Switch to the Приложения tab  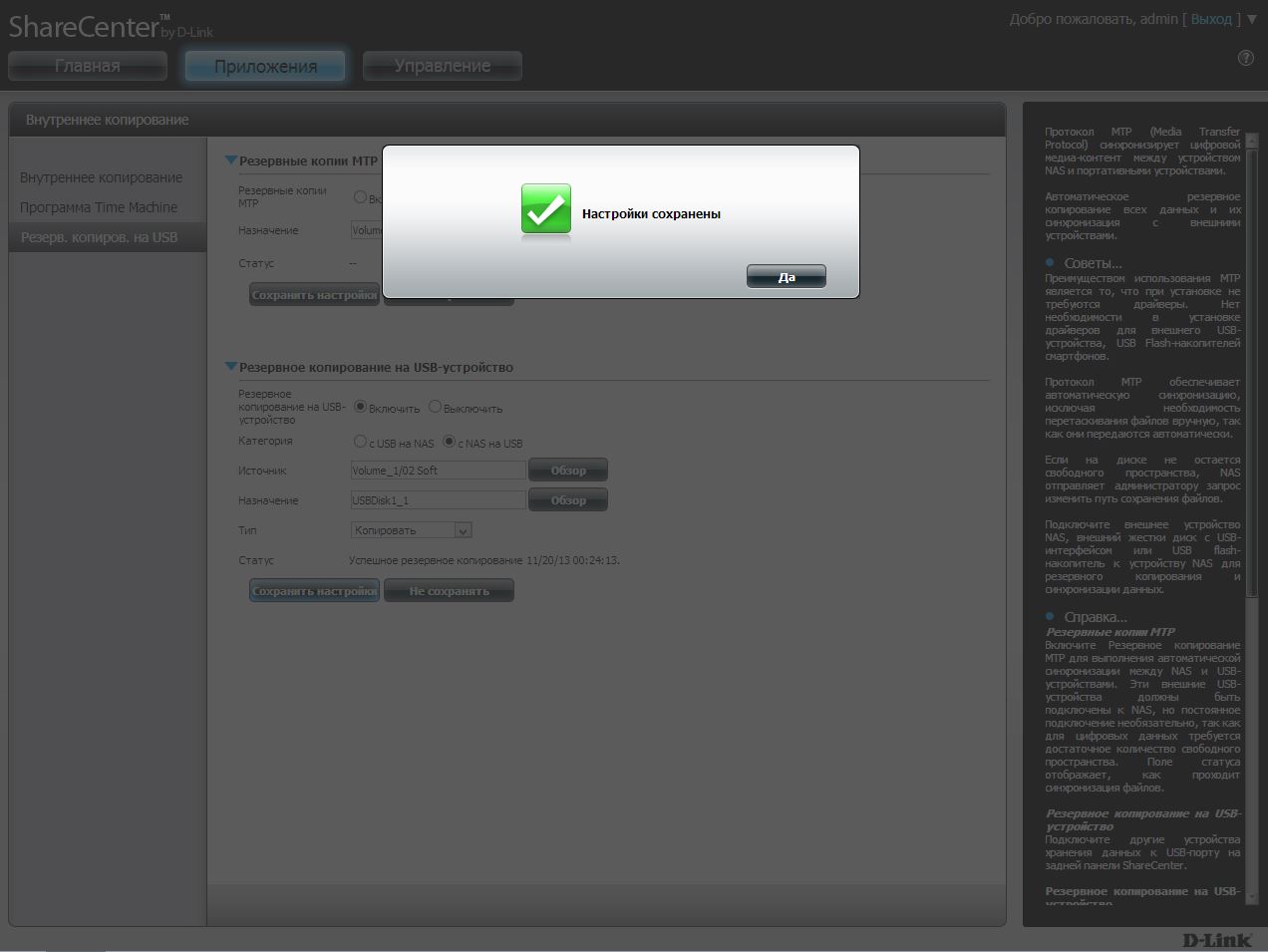265,66
